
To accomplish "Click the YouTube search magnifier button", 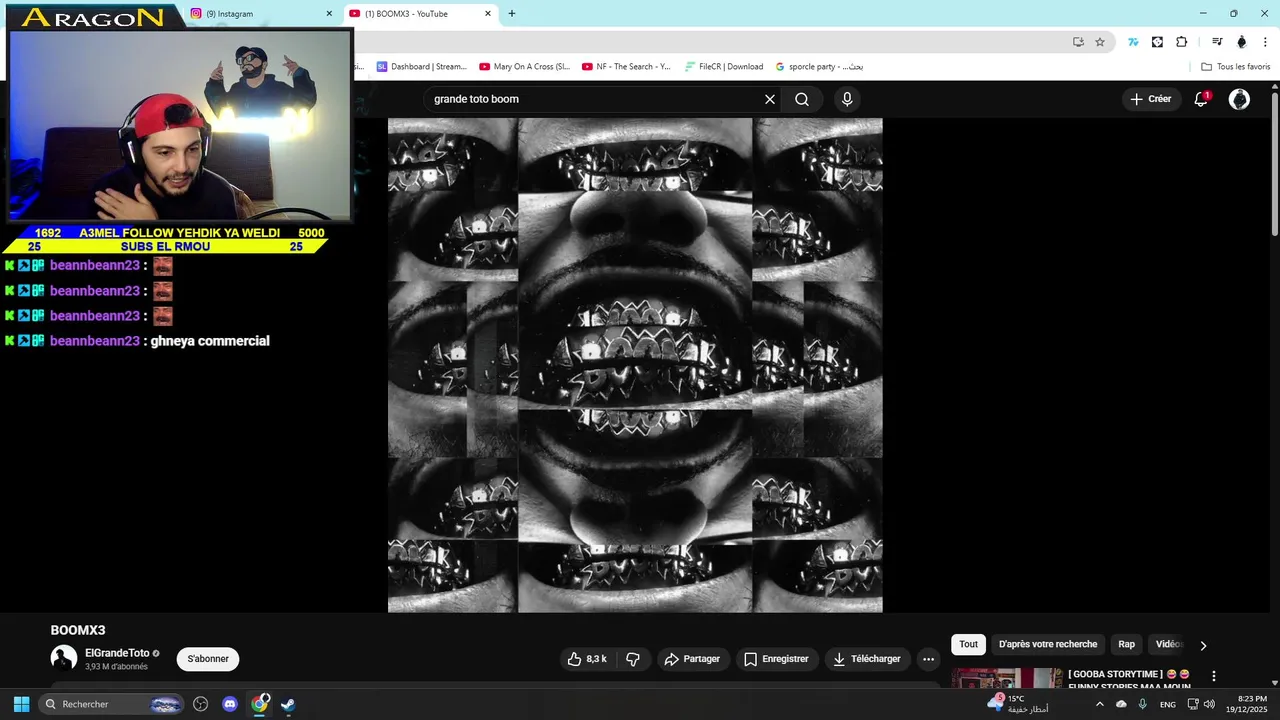I will coord(802,99).
